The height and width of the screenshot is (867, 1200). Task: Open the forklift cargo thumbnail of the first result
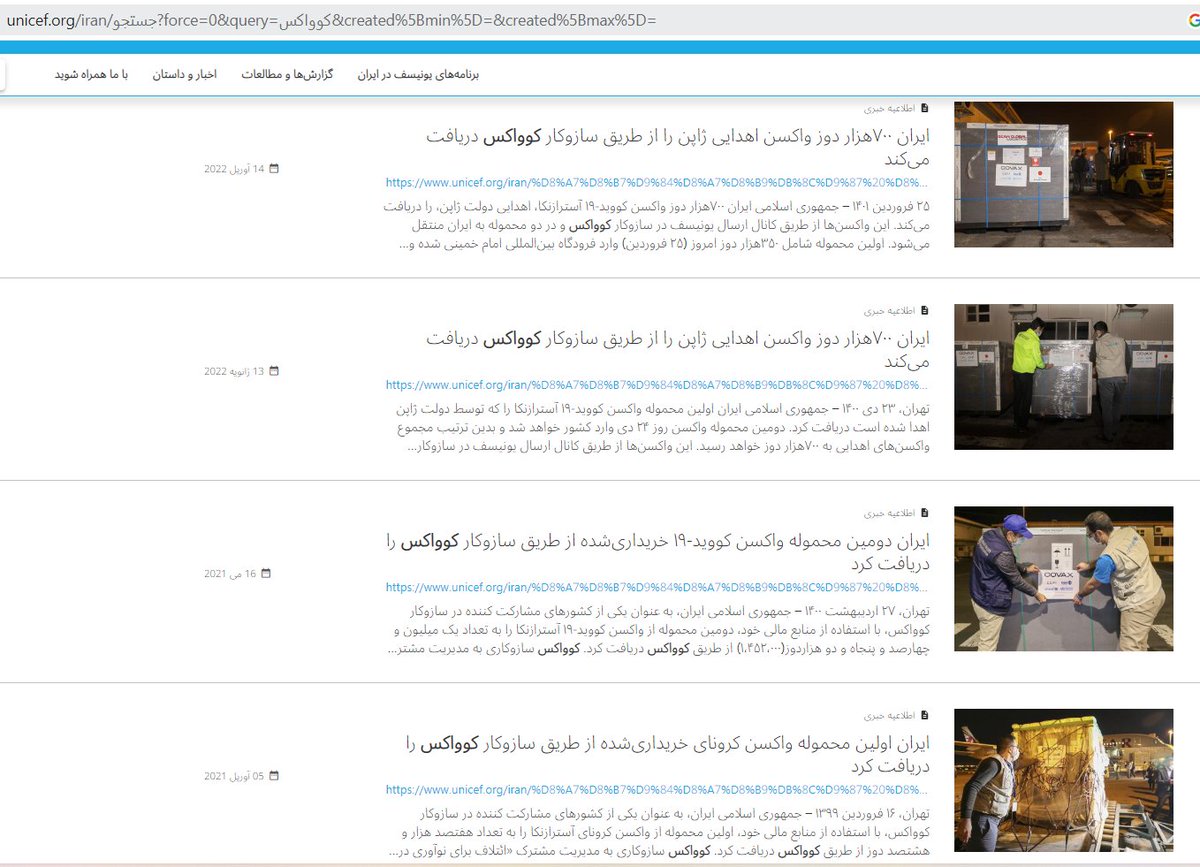(x=1064, y=174)
